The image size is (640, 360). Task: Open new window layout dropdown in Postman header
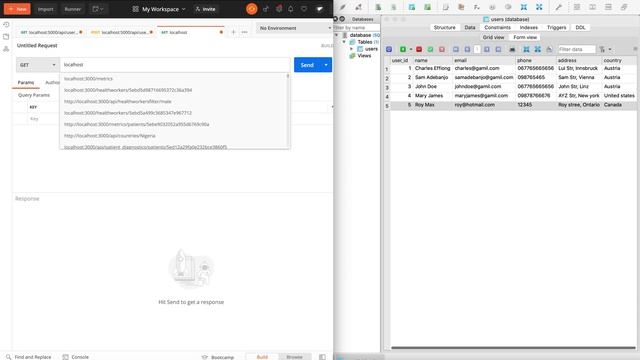[x=98, y=9]
